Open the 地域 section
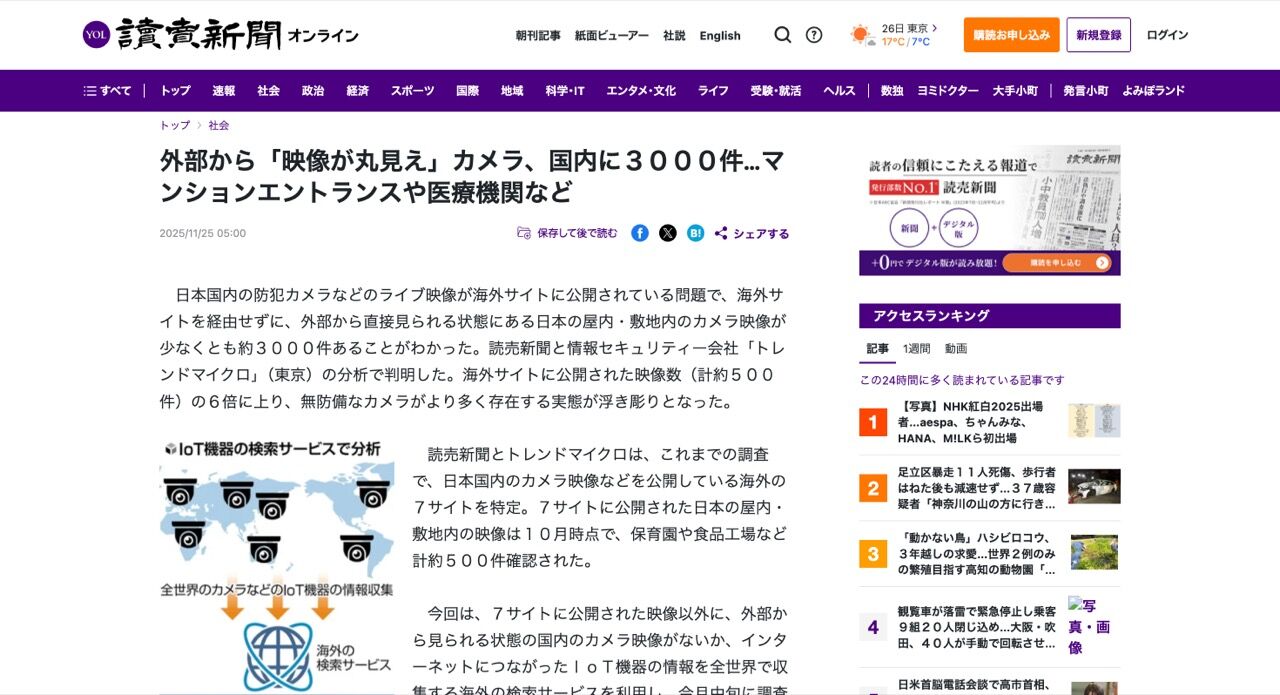 pyautogui.click(x=512, y=91)
